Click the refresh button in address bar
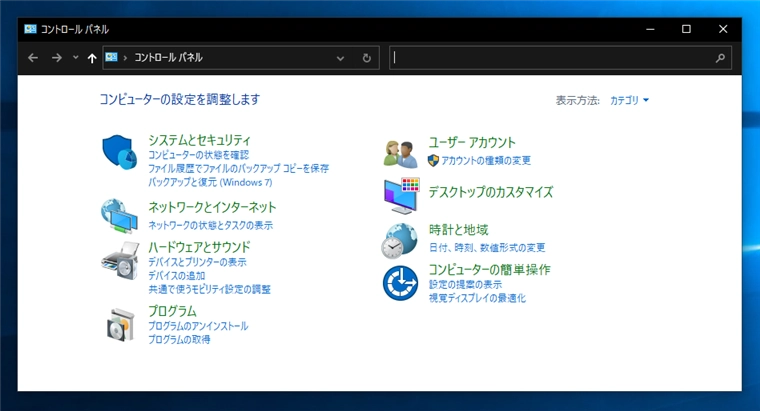The image size is (760, 411). pyautogui.click(x=367, y=58)
